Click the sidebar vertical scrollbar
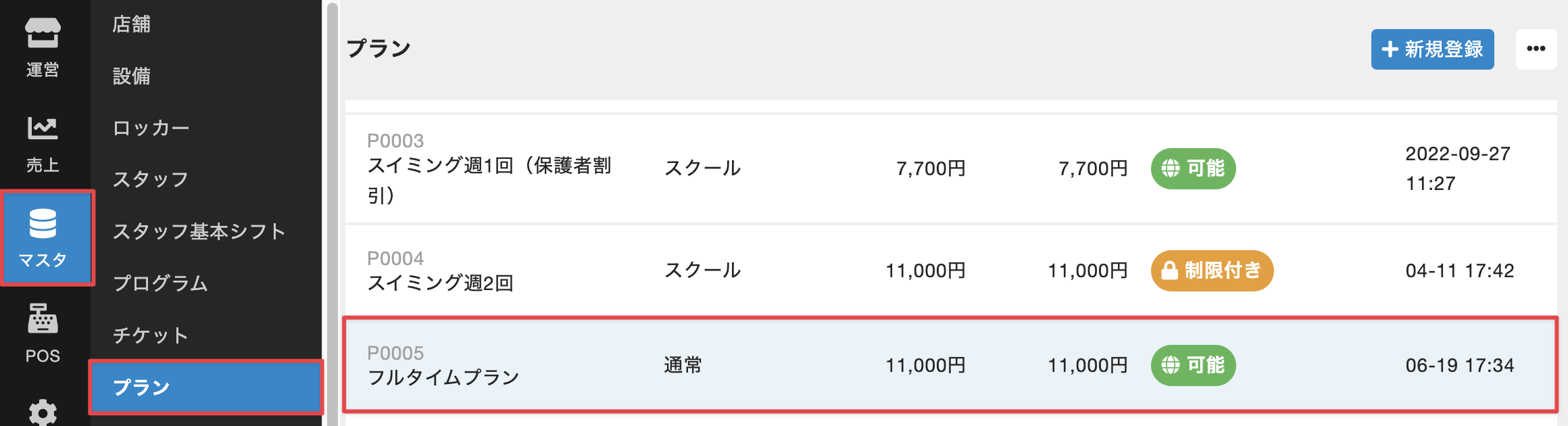 [x=333, y=203]
